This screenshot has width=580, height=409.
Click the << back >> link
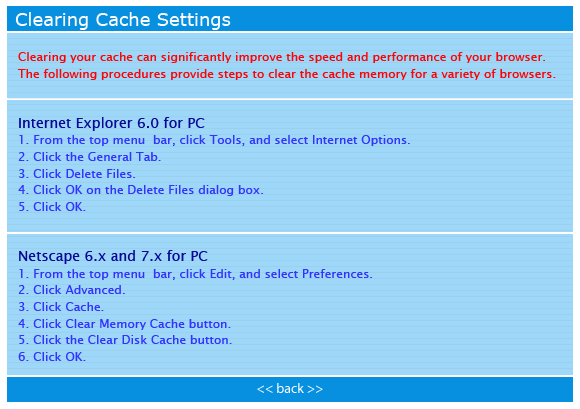click(290, 389)
